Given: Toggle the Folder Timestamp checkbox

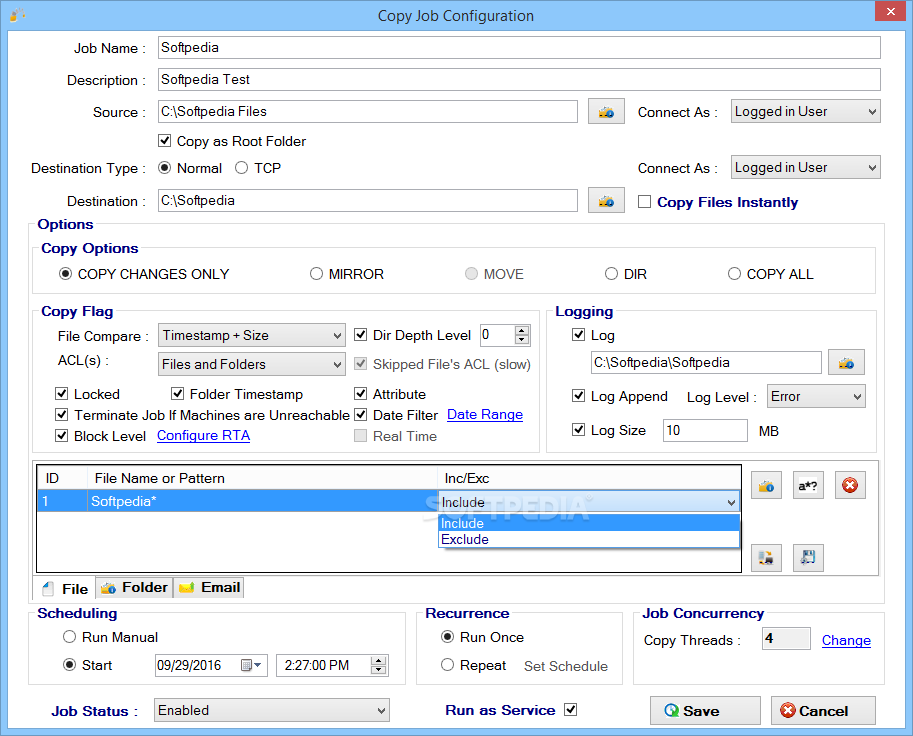Looking at the screenshot, I should pos(178,394).
